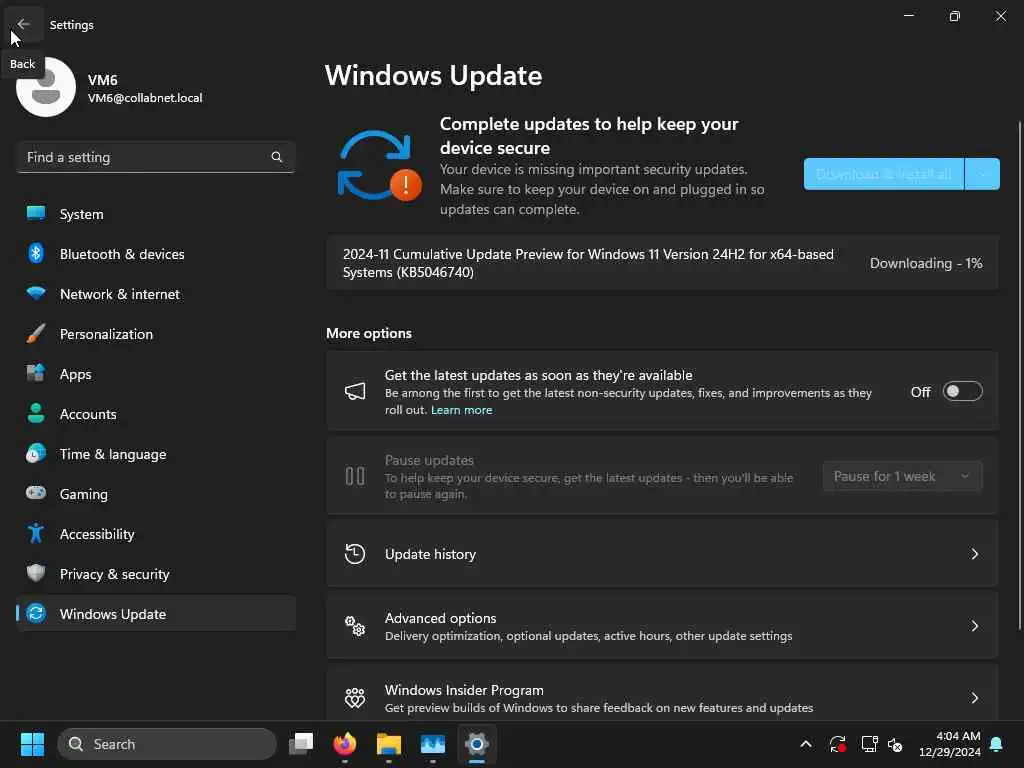Click the search magnifier in Find a setting

[x=276, y=157]
